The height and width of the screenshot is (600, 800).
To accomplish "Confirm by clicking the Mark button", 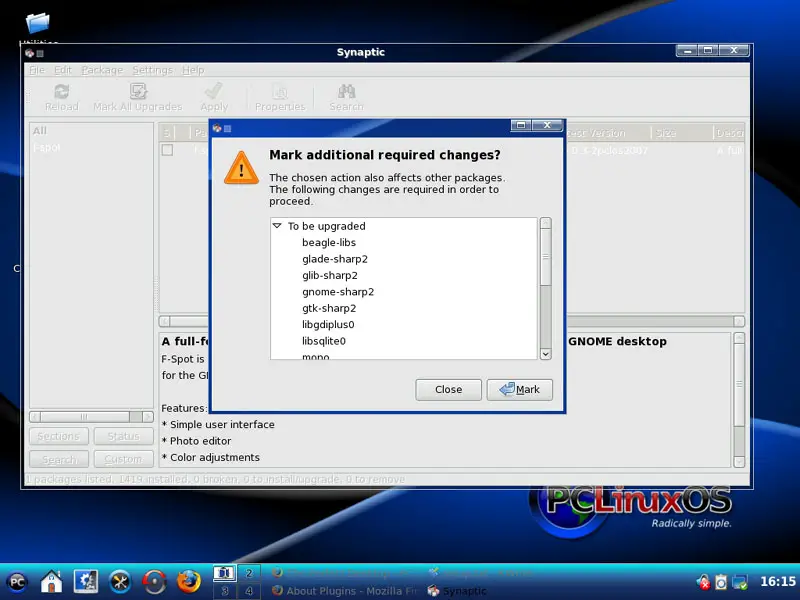I will coord(519,390).
